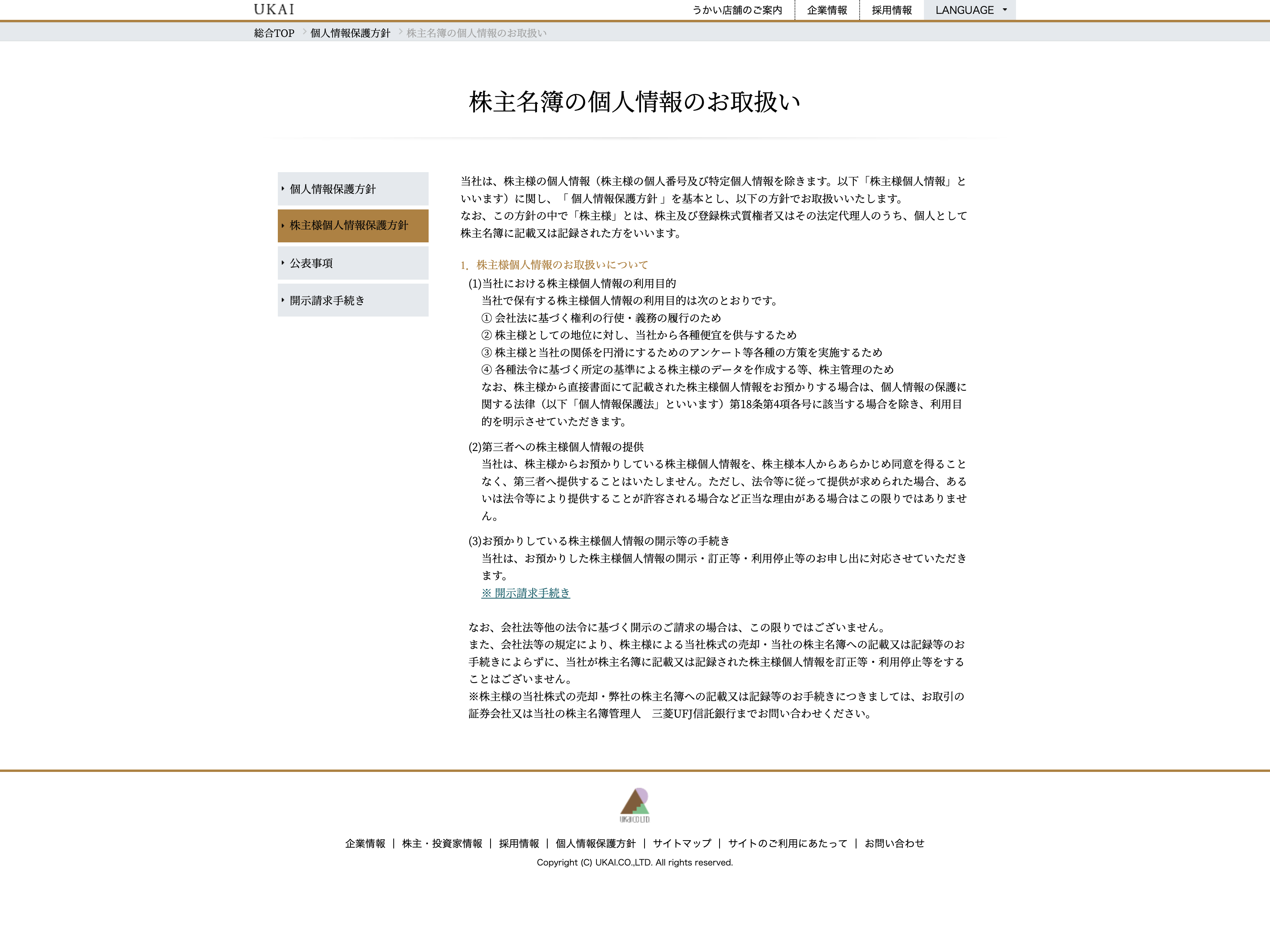The height and width of the screenshot is (952, 1270).
Task: Select 個人情報保護方針 in sidebar
Action: 352,189
